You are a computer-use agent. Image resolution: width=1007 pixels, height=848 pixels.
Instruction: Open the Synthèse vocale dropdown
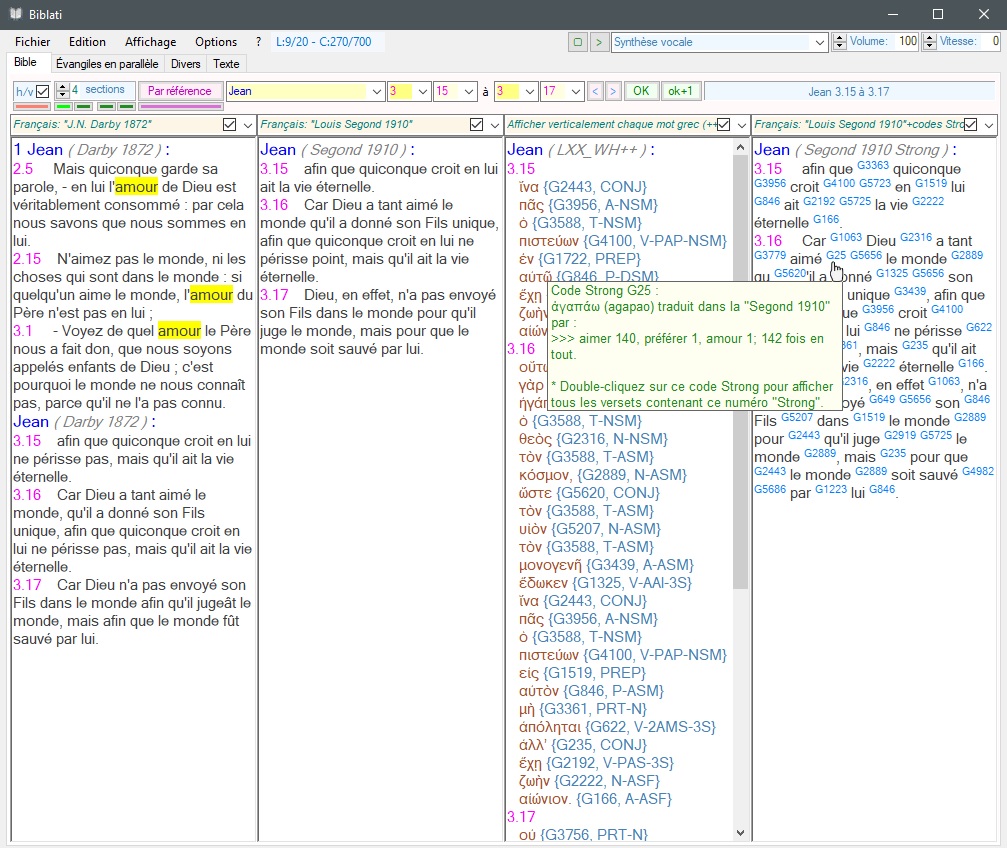point(818,42)
